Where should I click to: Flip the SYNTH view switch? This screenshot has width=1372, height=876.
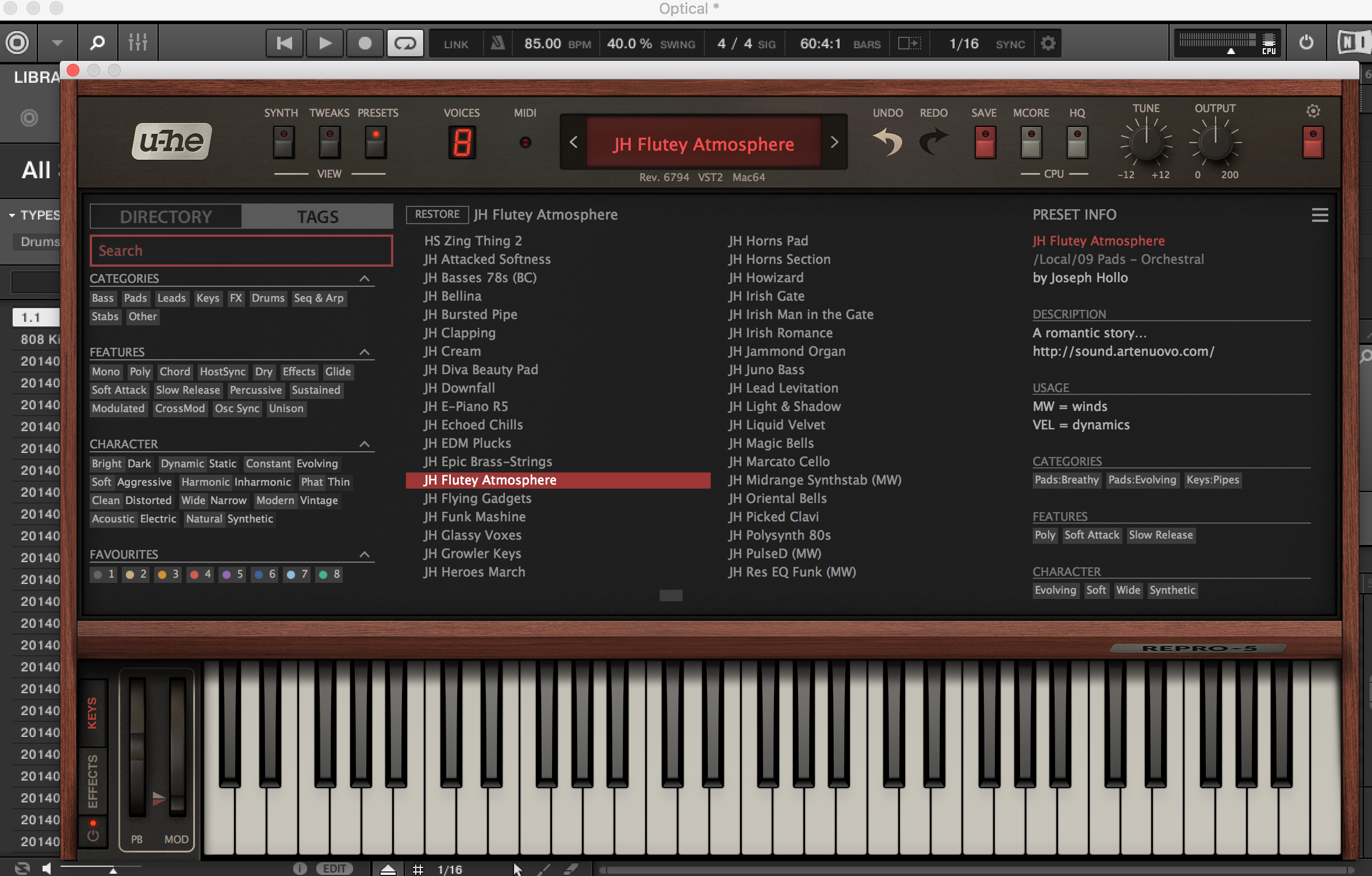point(283,143)
